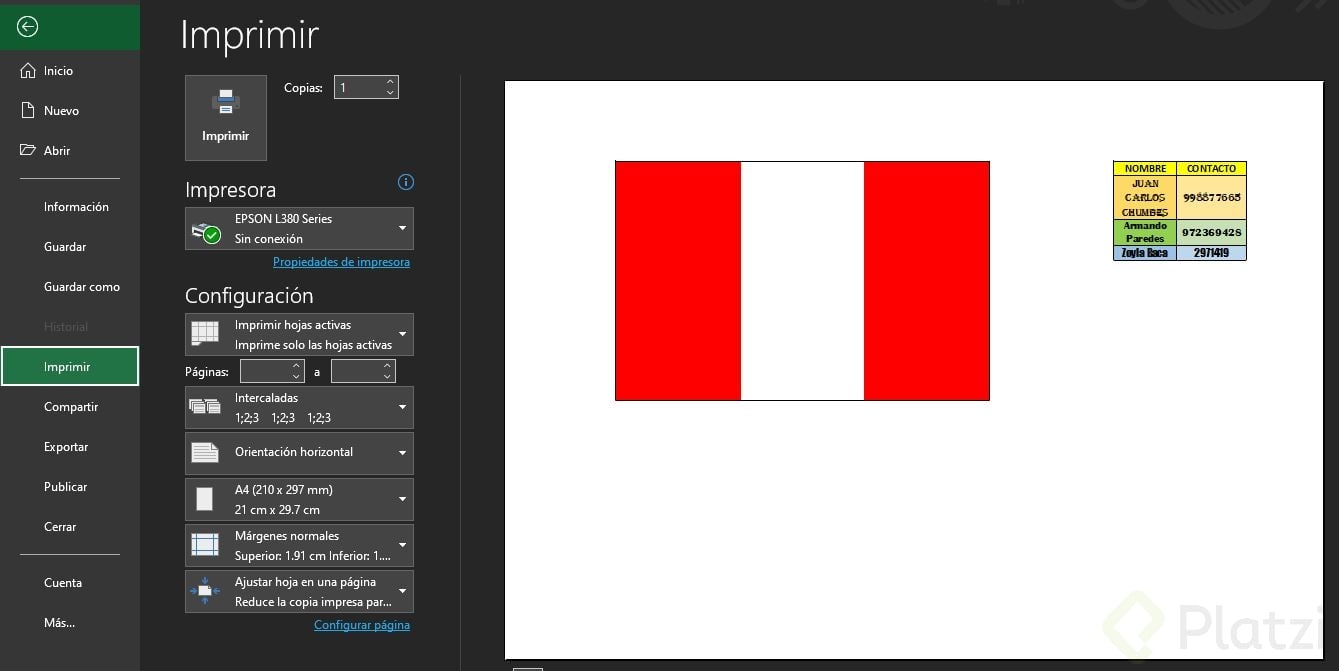Screen dimensions: 1339x671
Task: Open Propiedades de impresora link
Action: 341,262
